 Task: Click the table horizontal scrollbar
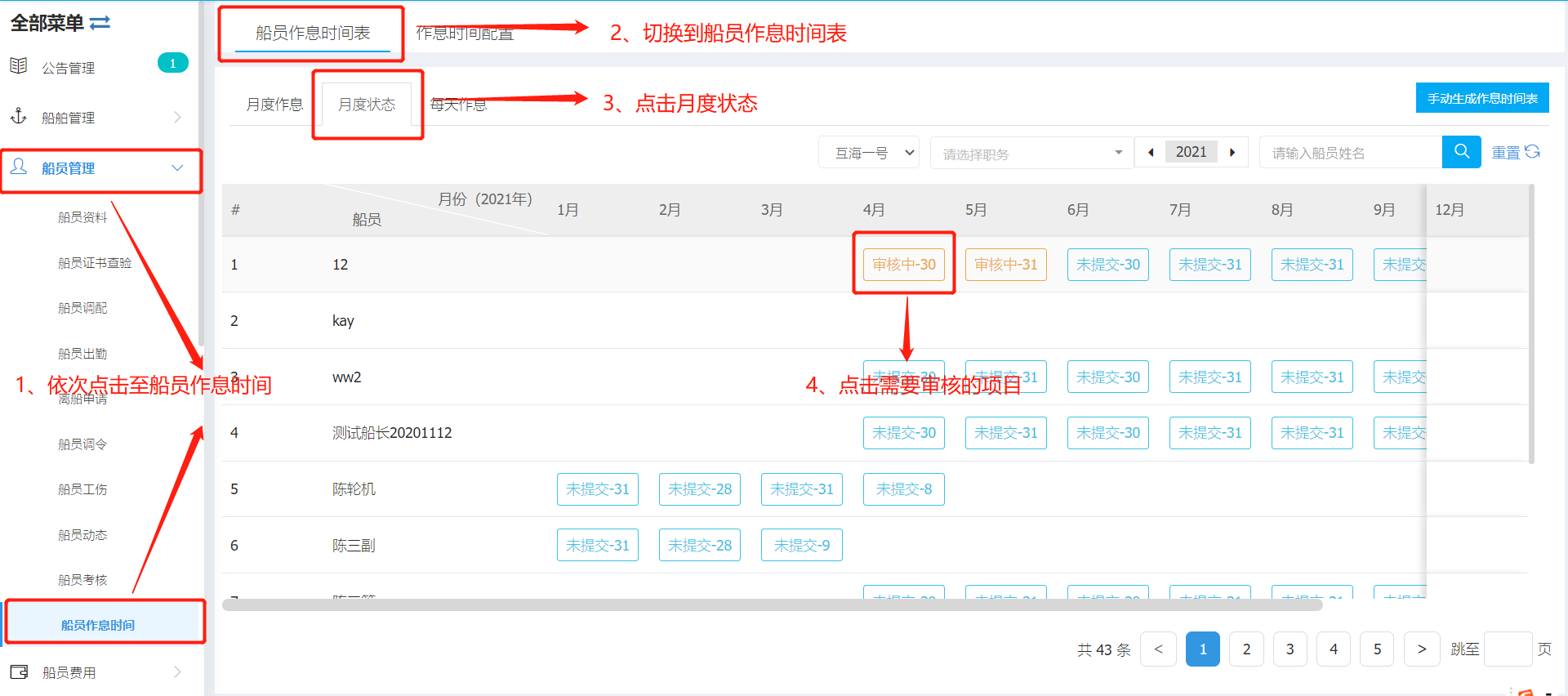[772, 605]
